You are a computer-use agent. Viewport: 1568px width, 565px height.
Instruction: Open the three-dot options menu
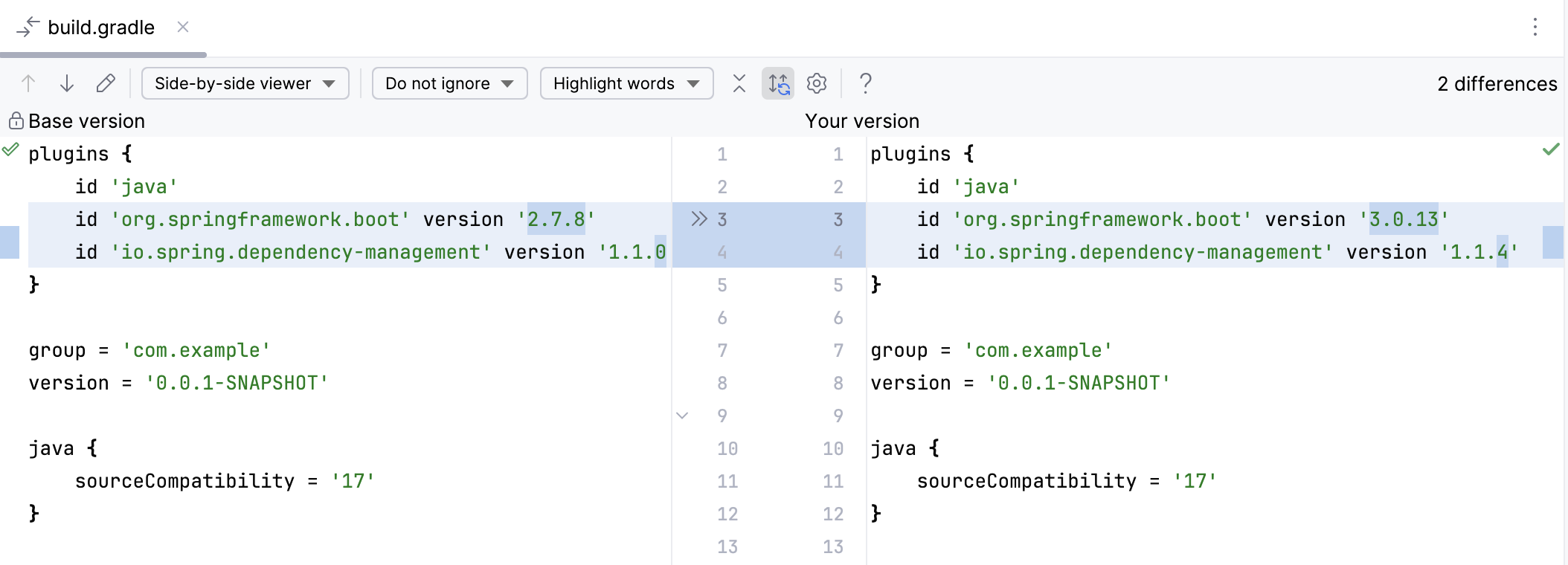pyautogui.click(x=1535, y=28)
